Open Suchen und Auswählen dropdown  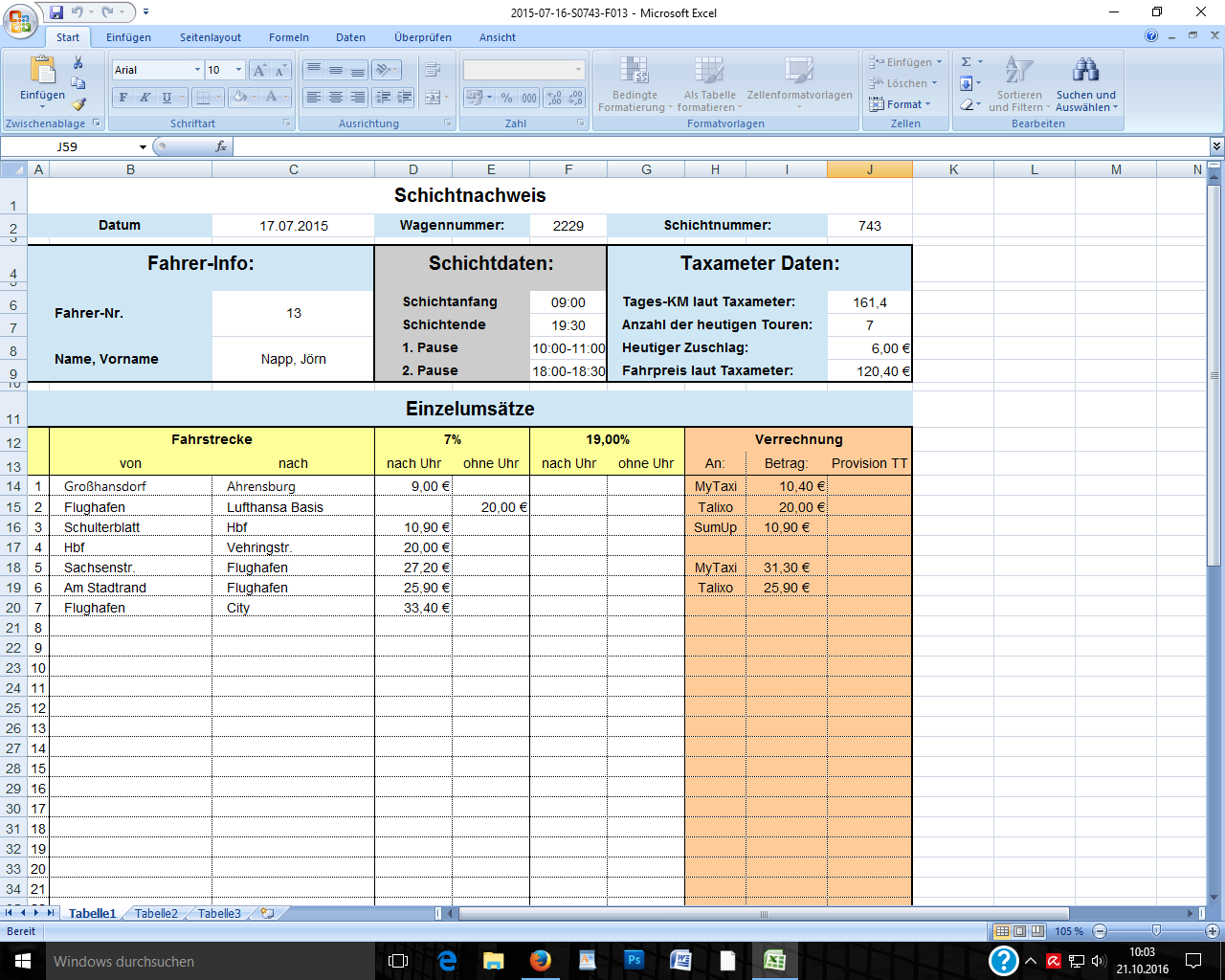tap(1086, 84)
